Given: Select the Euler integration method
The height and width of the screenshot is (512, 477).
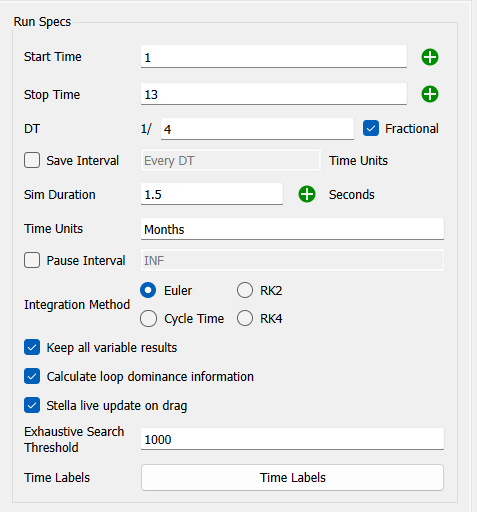Looking at the screenshot, I should click(x=148, y=290).
